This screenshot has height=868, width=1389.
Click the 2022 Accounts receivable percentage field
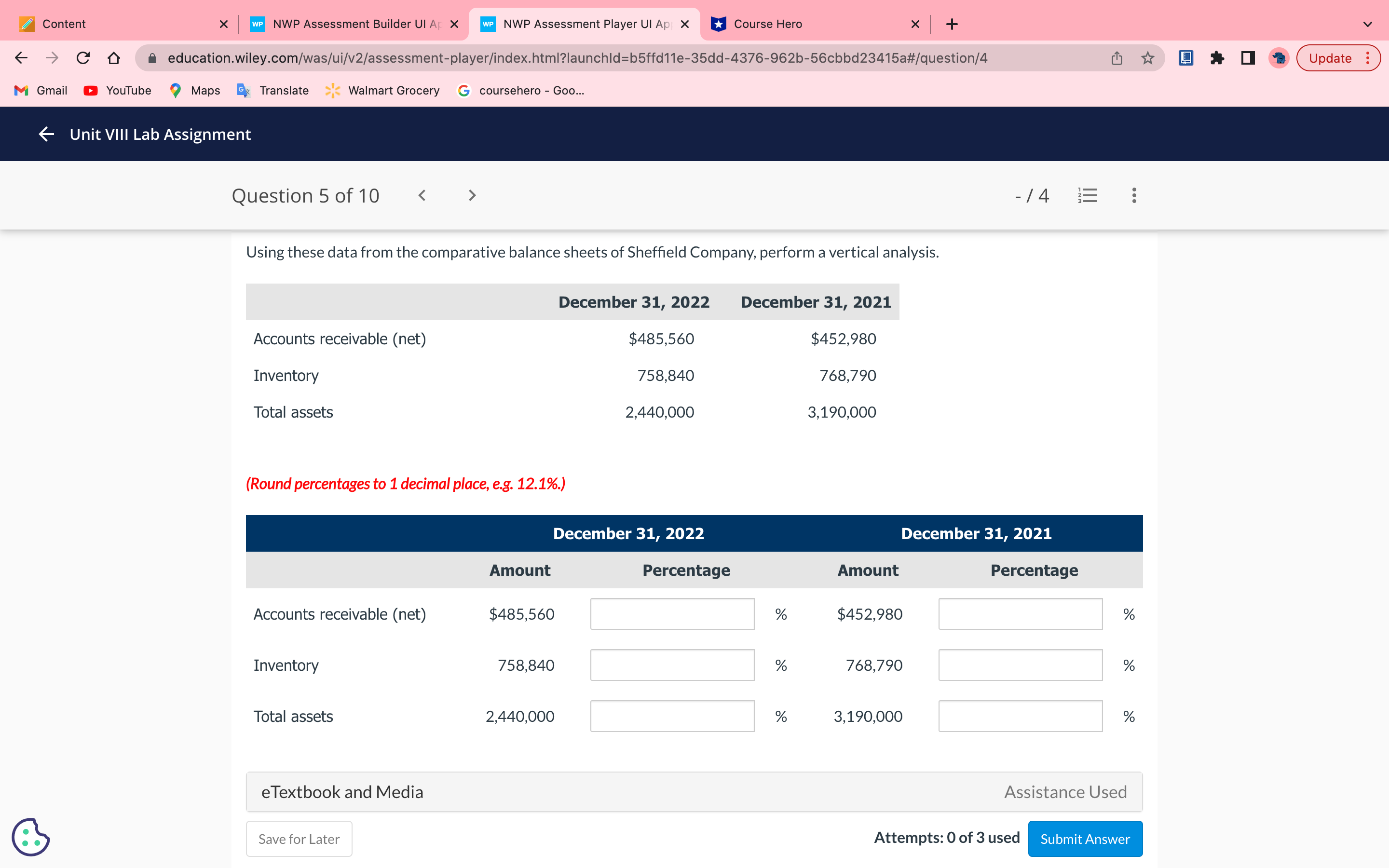(x=672, y=614)
